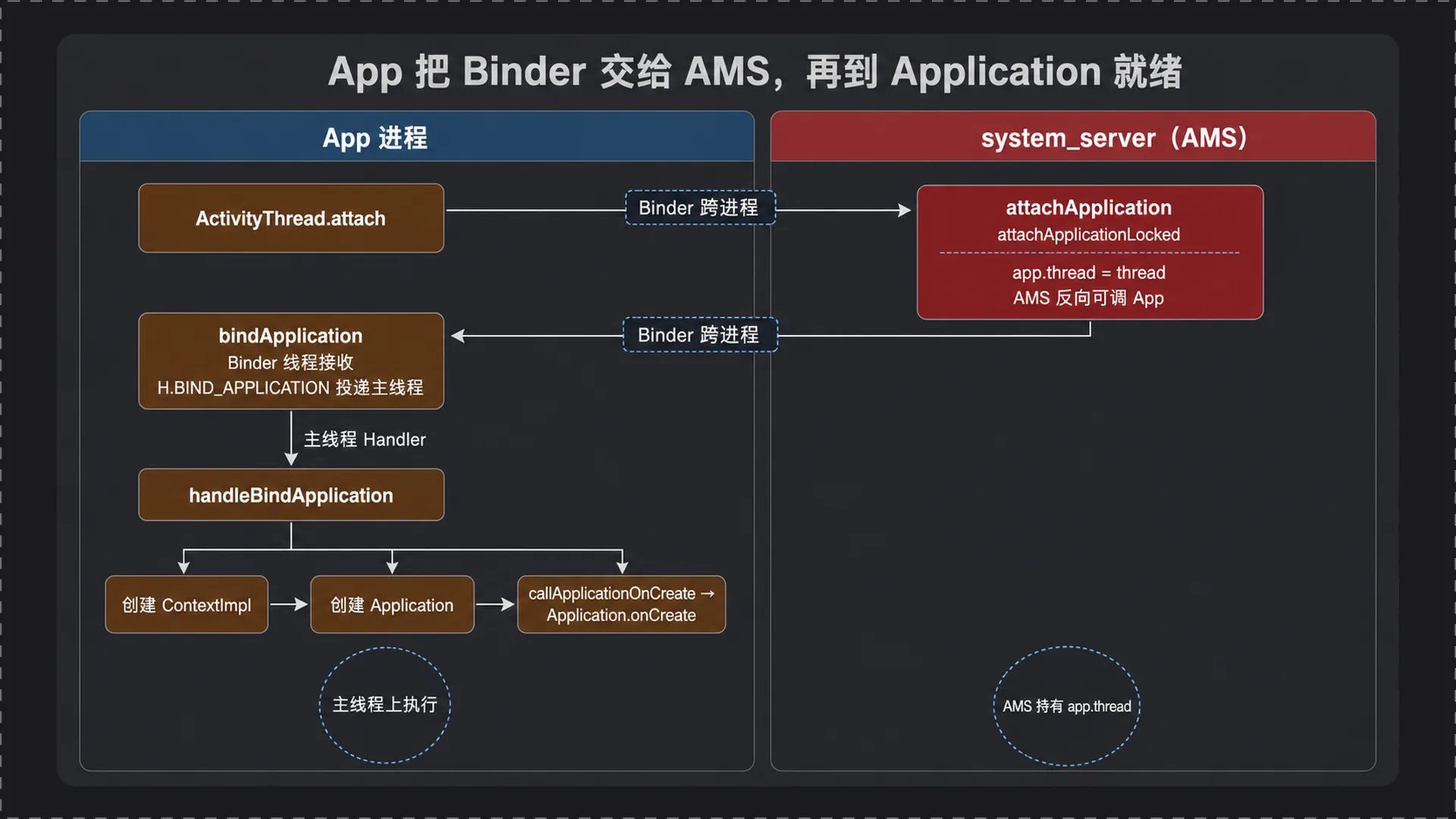The image size is (1456, 819).
Task: Click the 'attachApplicationLocked' text
Action: [x=1089, y=235]
